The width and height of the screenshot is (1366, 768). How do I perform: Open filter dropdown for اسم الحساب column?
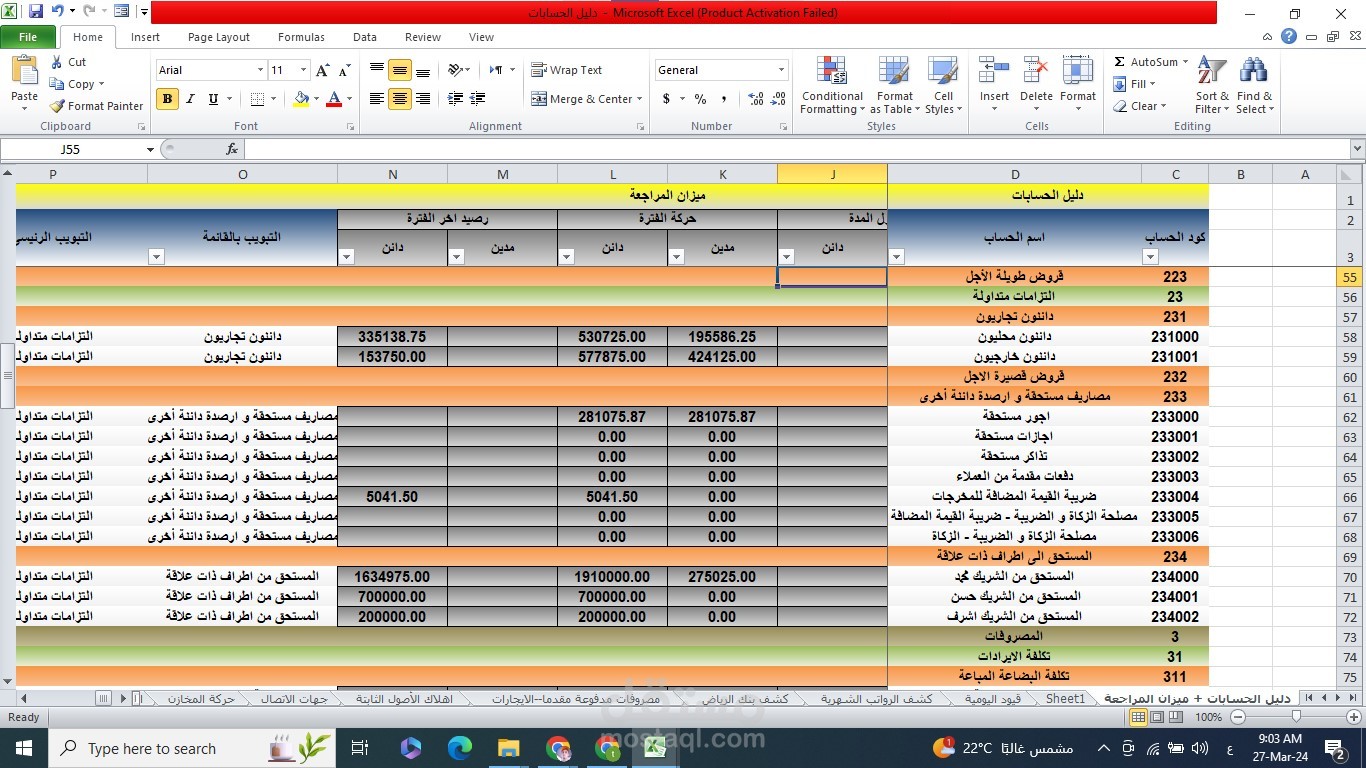pos(896,257)
